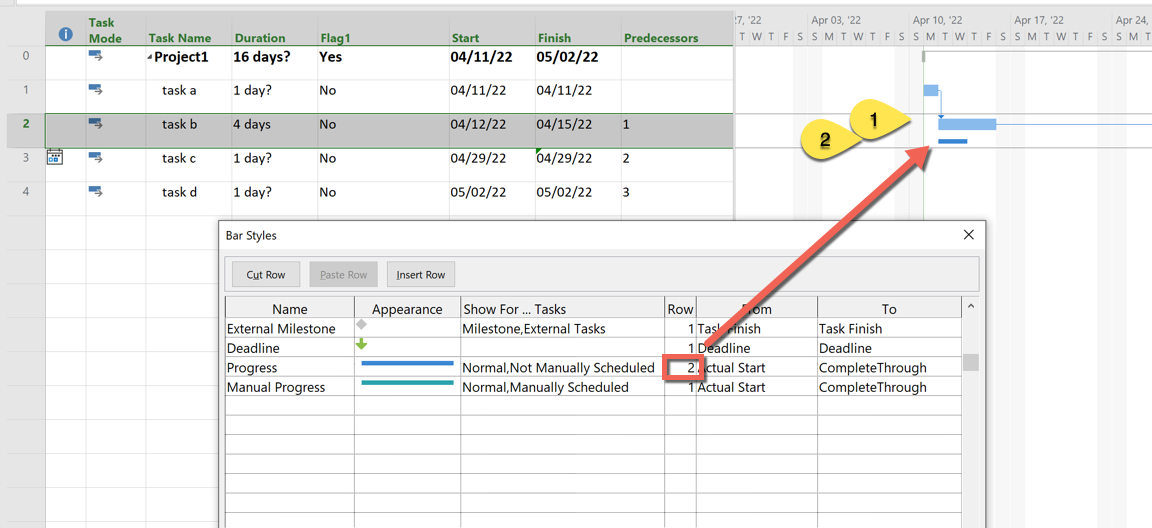The image size is (1152, 528).
Task: Click the auto-schedule icon for task a
Action: point(96,90)
